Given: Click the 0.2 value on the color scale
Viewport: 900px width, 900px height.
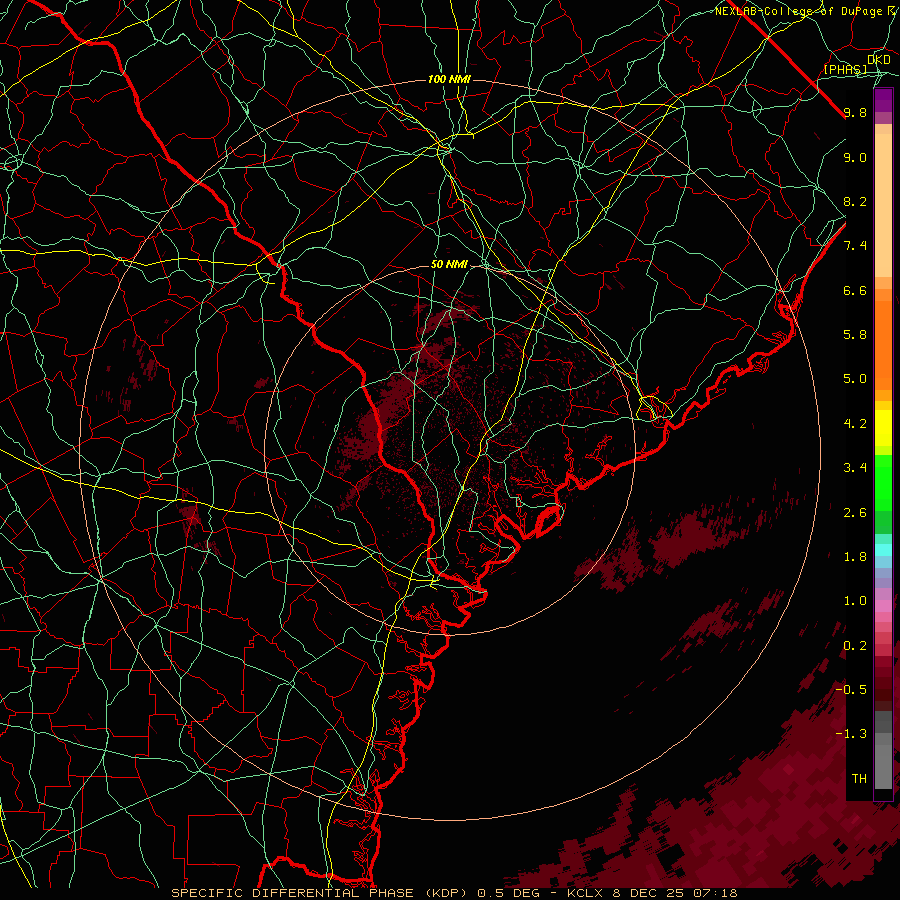Looking at the screenshot, I should click(855, 646).
